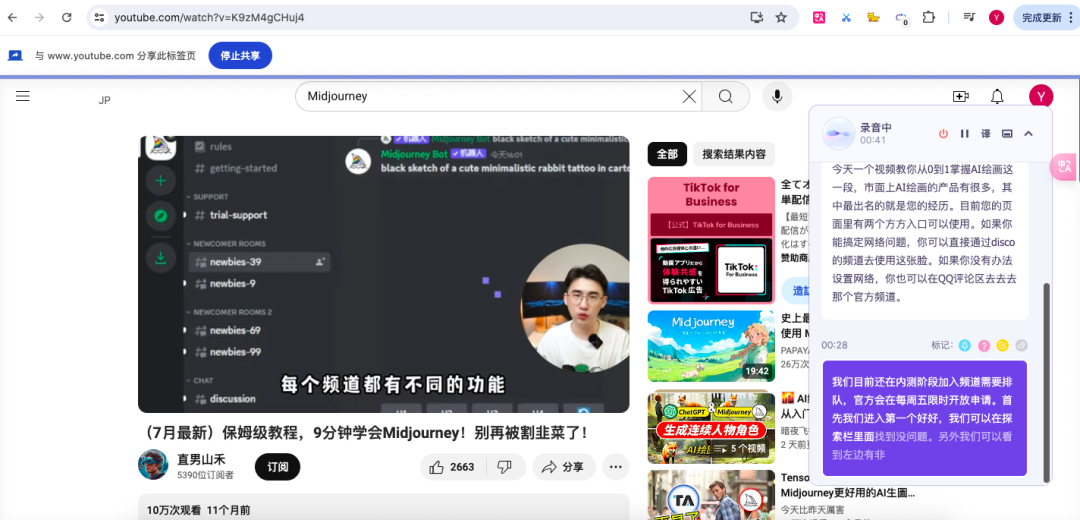This screenshot has height=520, width=1080.
Task: Click the video title text
Action: 364,433
